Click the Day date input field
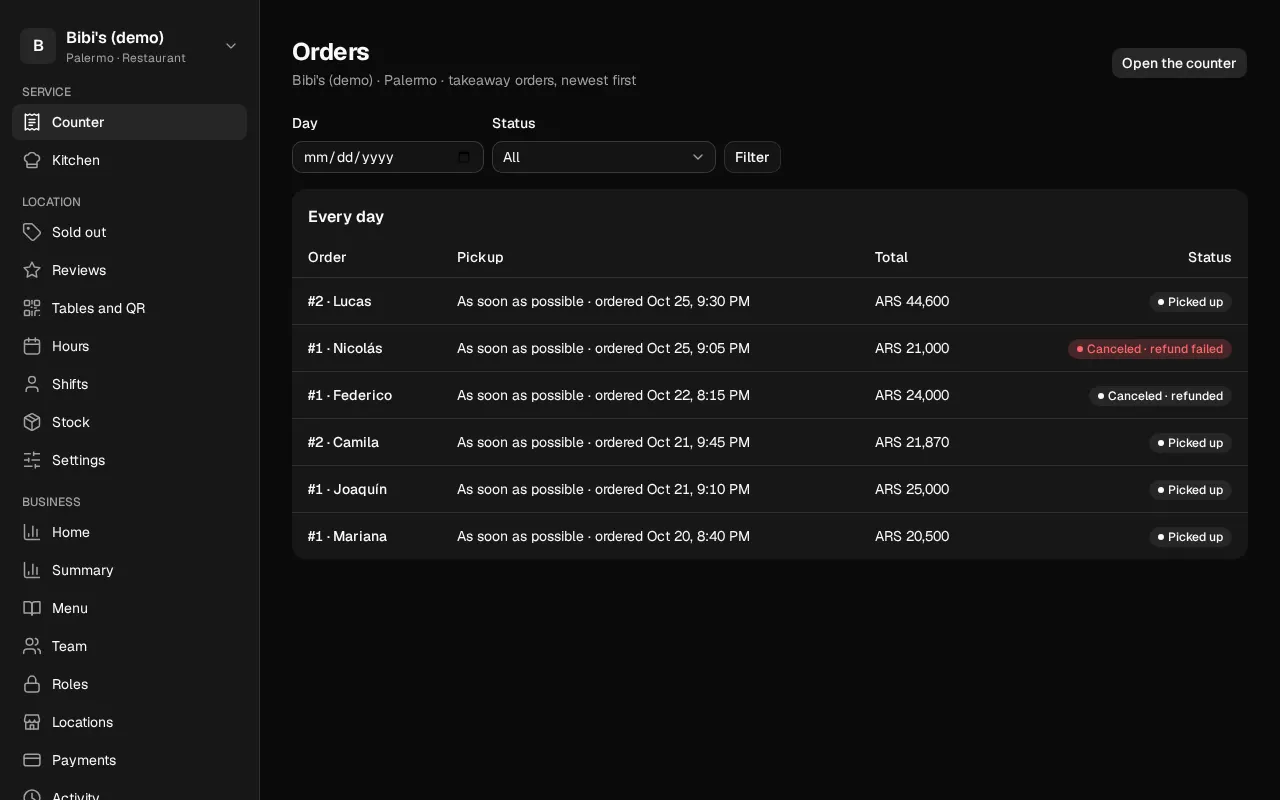 (388, 157)
